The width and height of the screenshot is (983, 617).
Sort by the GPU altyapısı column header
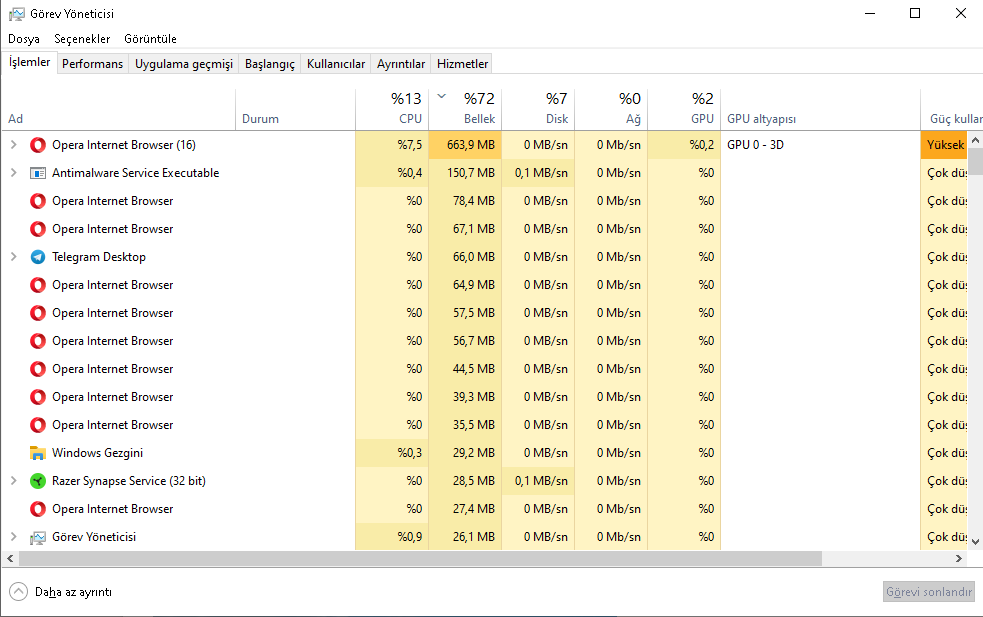(820, 108)
